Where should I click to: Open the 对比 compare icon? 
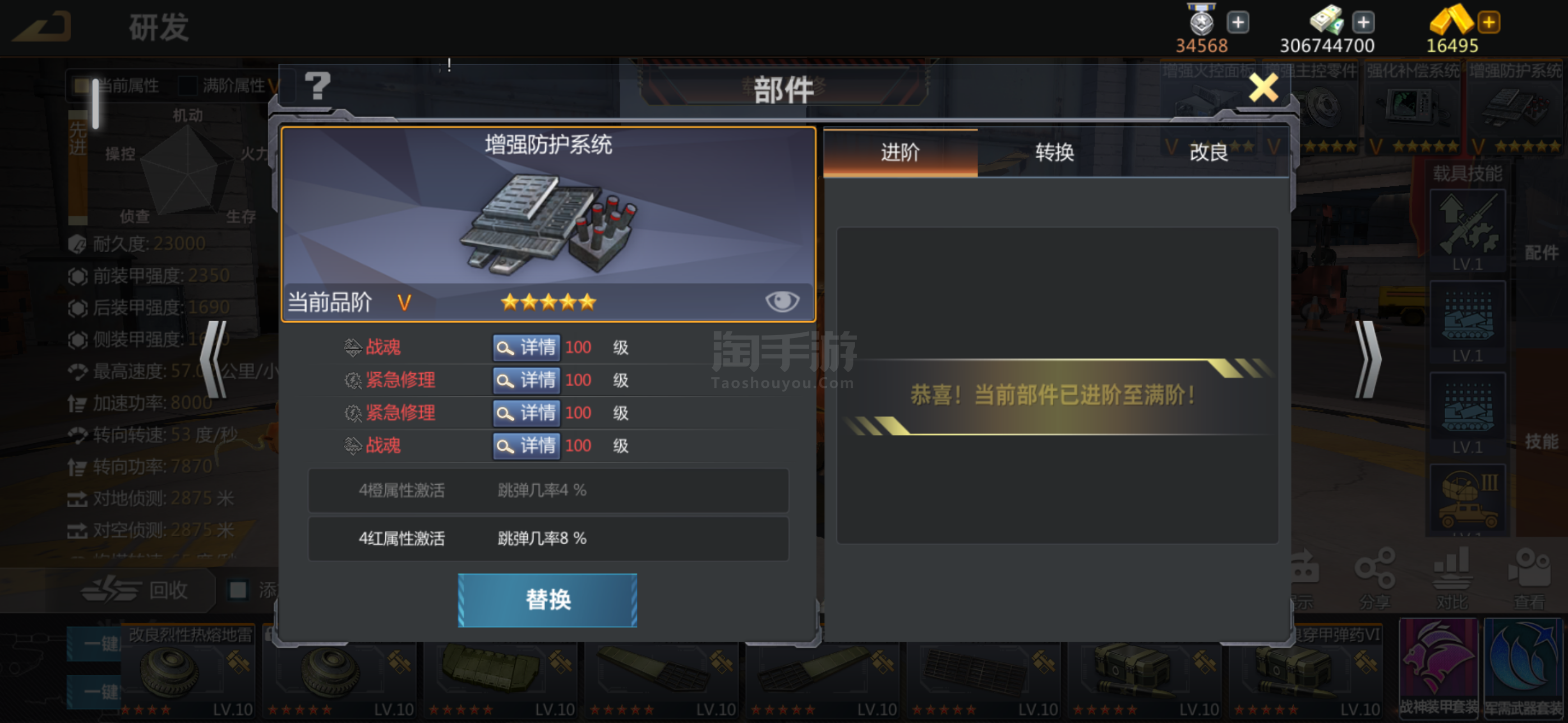pyautogui.click(x=1452, y=579)
